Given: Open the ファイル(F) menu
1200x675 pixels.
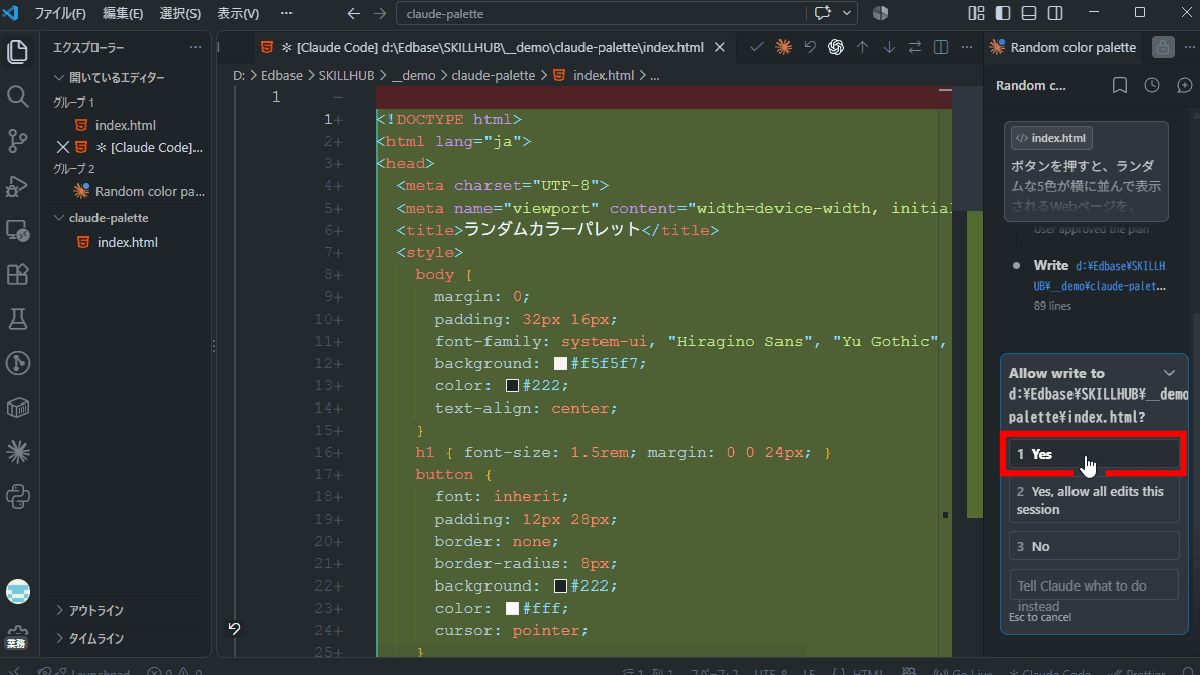Looking at the screenshot, I should (x=60, y=13).
